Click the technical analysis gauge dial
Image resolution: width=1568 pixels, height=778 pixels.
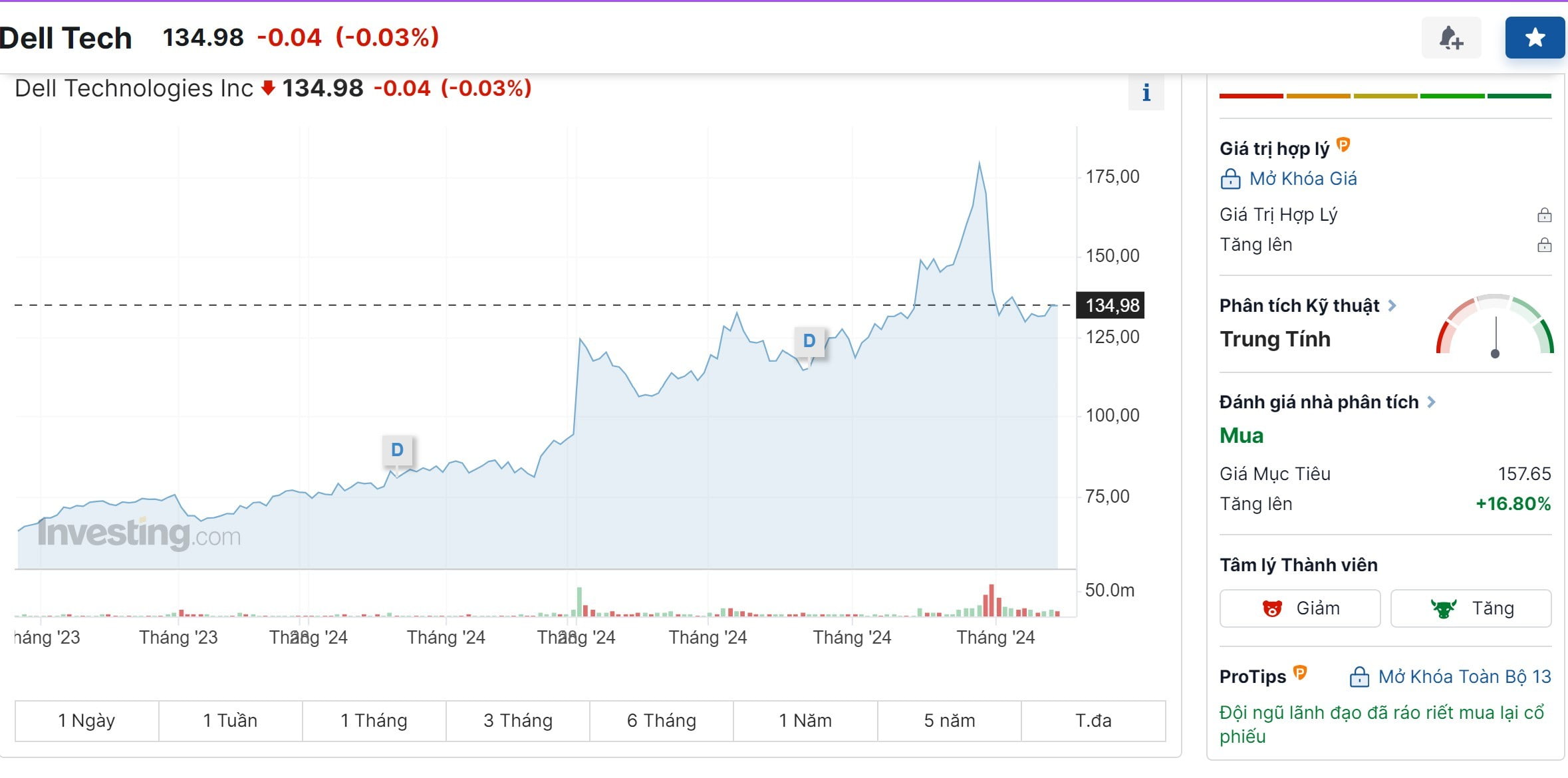(1495, 325)
